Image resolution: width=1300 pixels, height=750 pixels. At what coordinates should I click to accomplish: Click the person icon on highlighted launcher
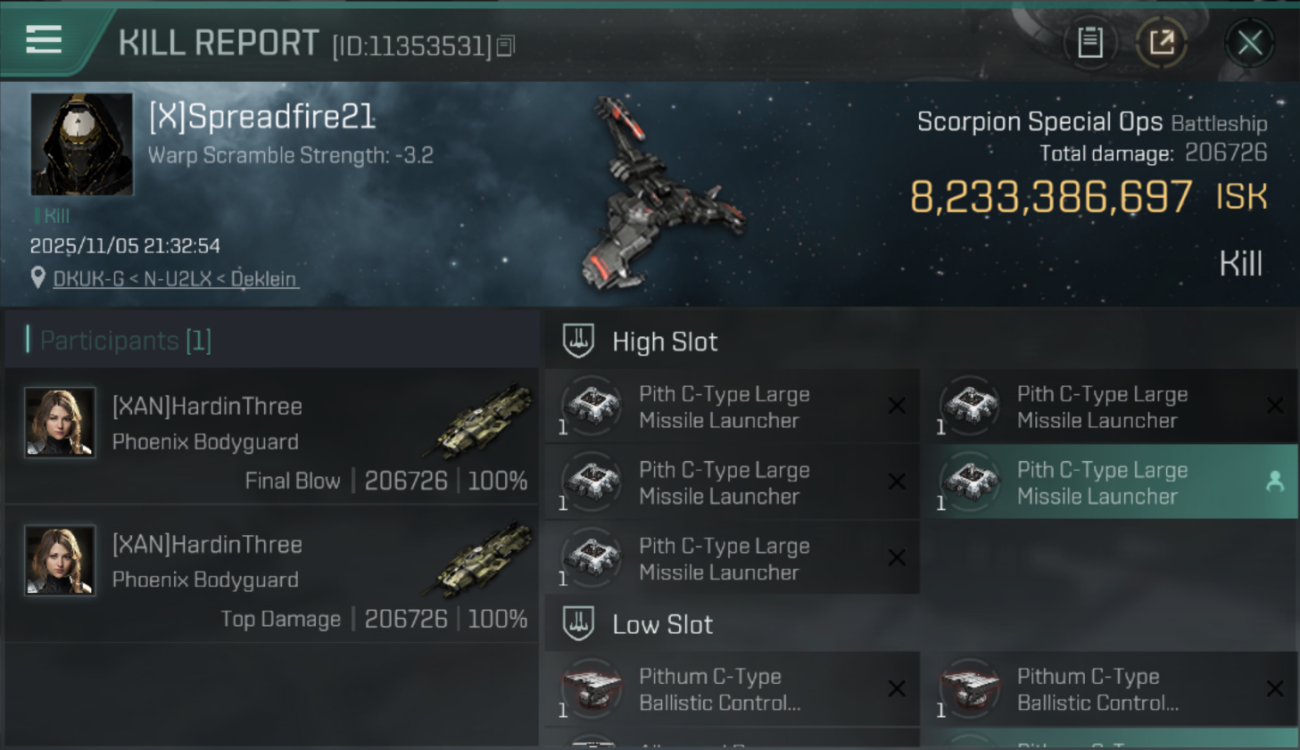tap(1274, 482)
